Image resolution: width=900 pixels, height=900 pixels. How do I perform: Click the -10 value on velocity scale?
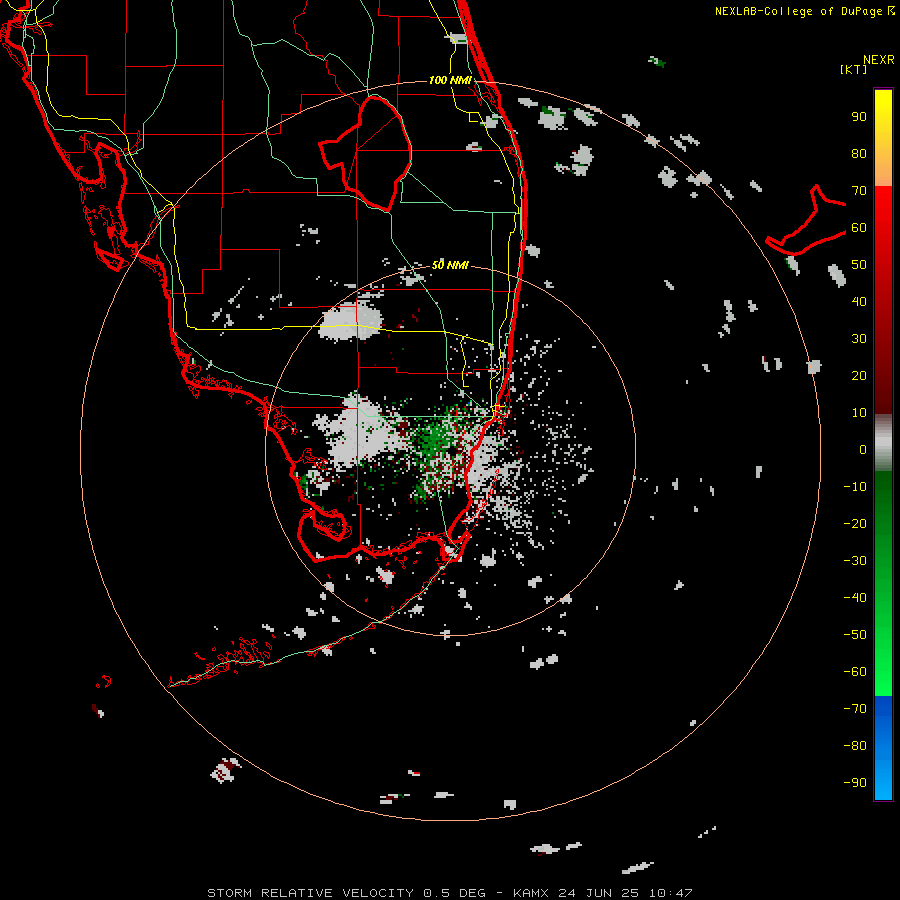pyautogui.click(x=855, y=487)
